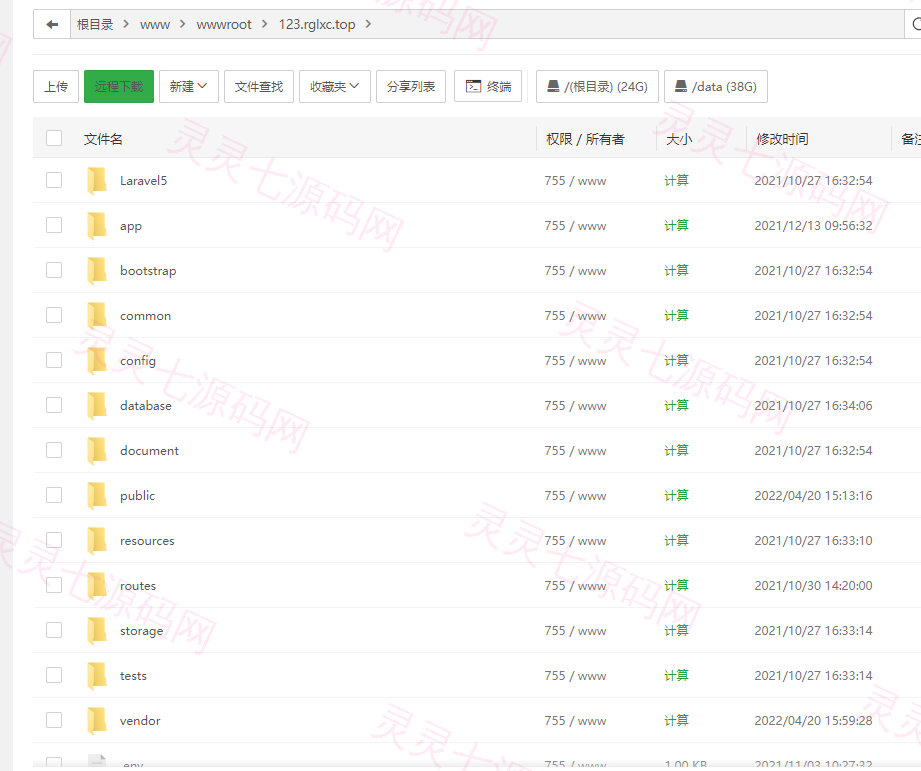Check the box for app row
This screenshot has height=771, width=921.
[54, 225]
